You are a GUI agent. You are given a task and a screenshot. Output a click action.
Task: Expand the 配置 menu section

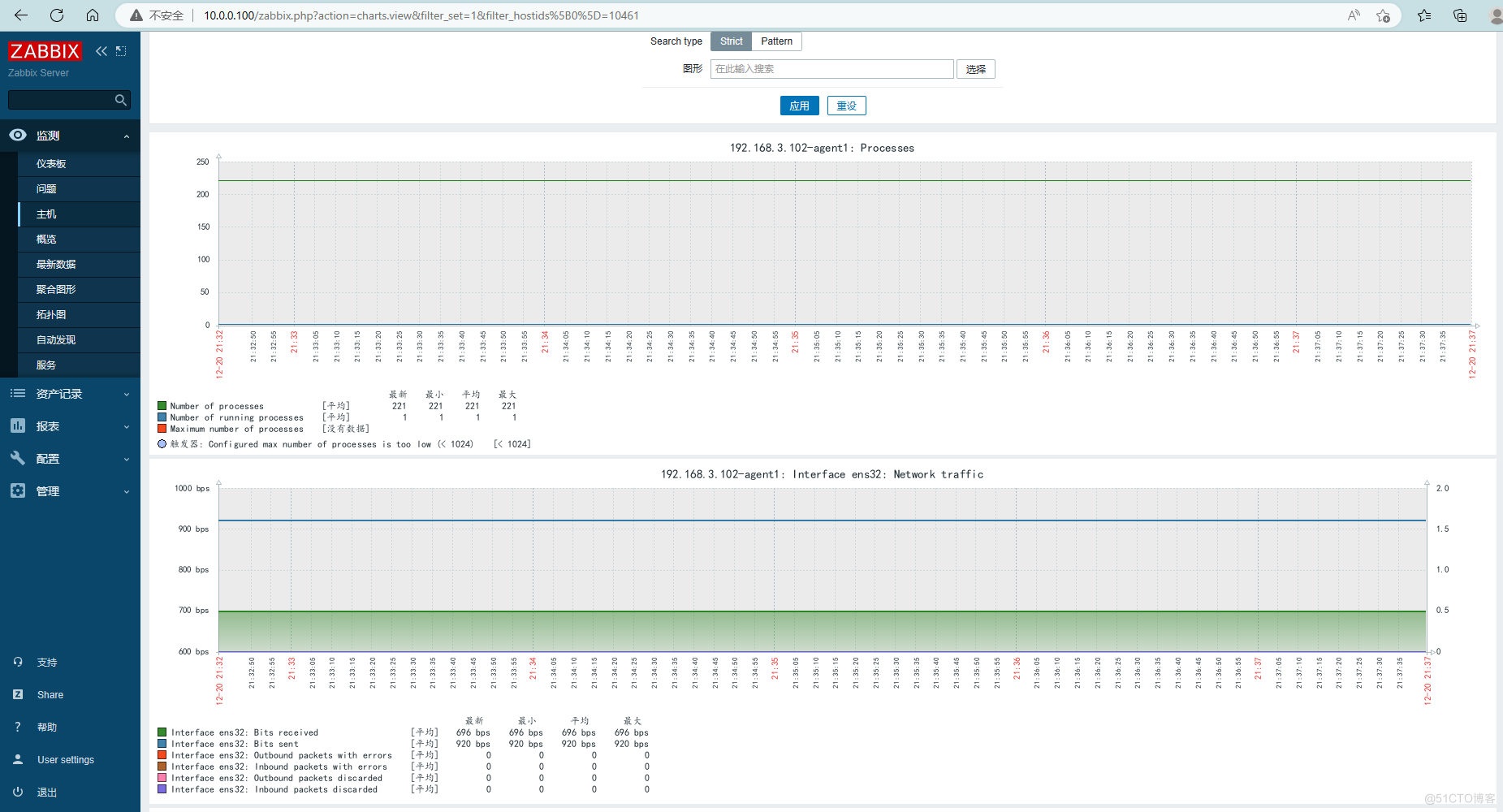(x=127, y=460)
